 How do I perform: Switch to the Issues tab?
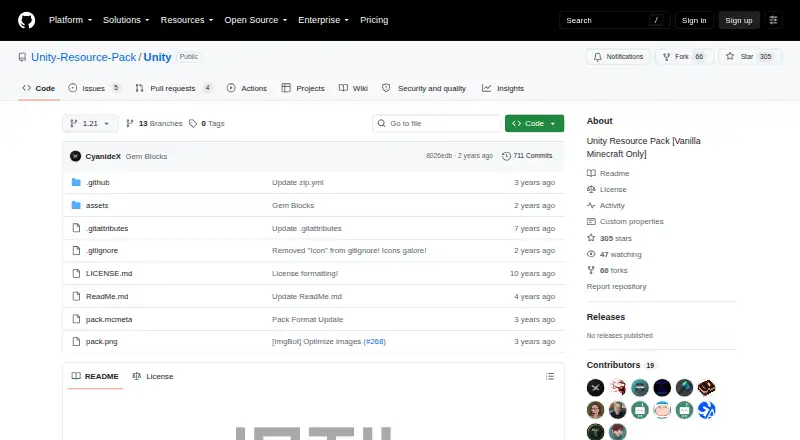[94, 88]
